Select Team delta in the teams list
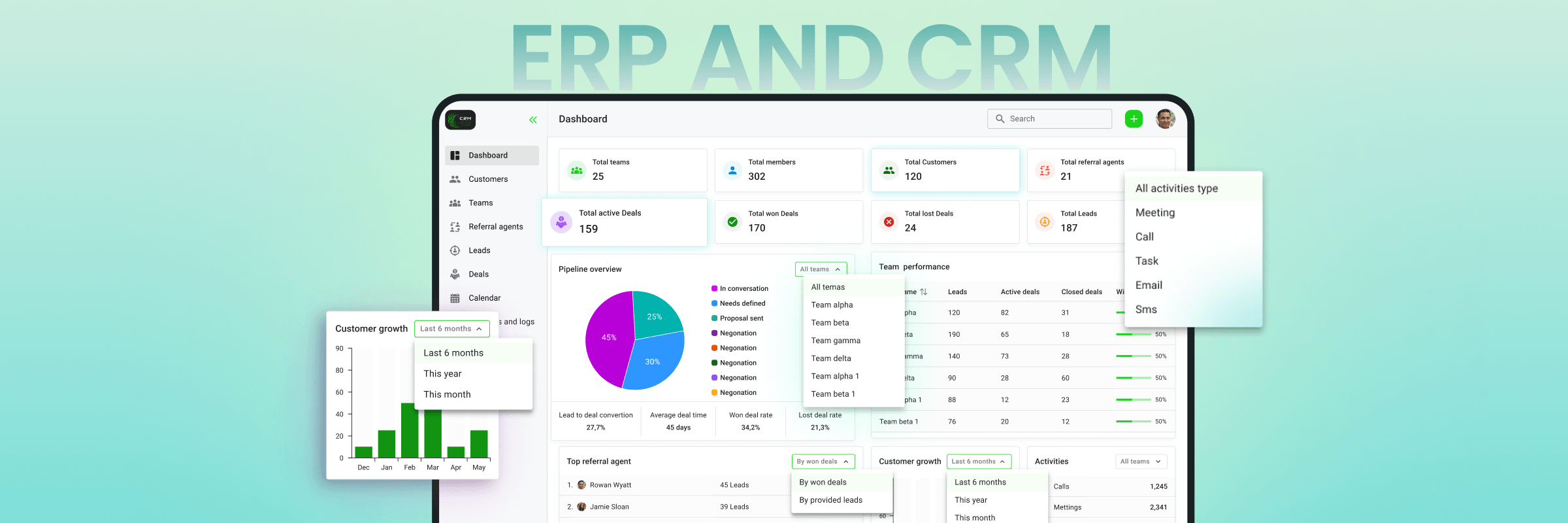The image size is (1568, 523). (x=853, y=358)
